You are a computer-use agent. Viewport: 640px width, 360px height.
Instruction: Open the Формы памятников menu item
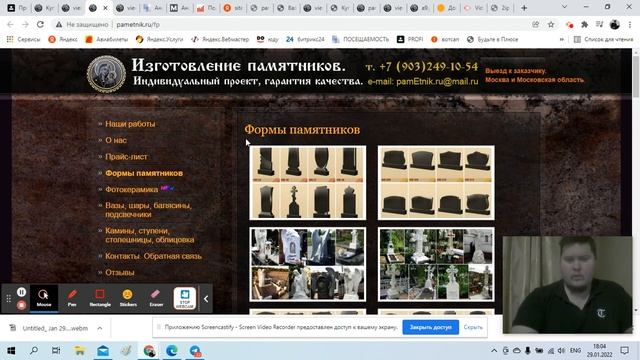(x=144, y=173)
